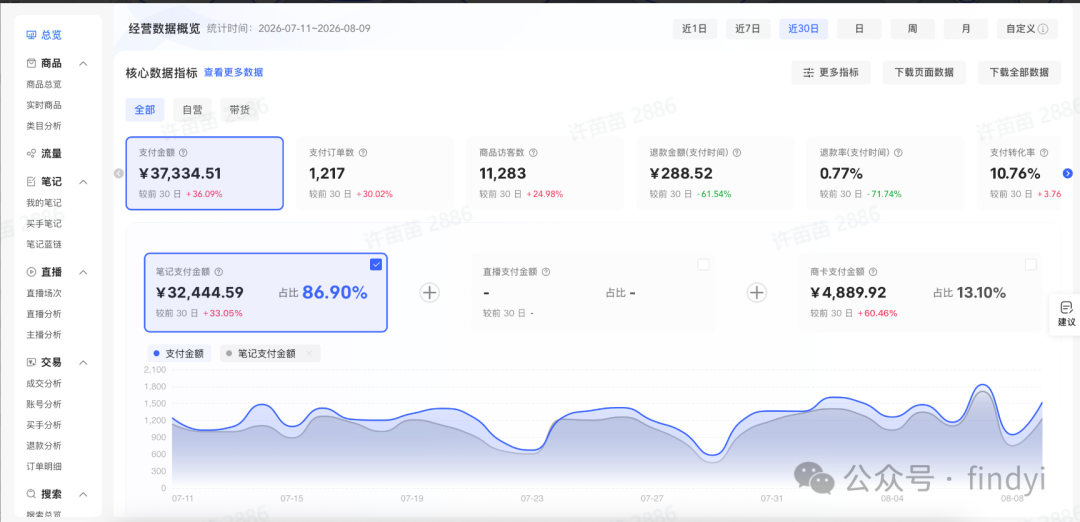This screenshot has width=1080, height=522.
Task: Switch time range to 月
Action: pyautogui.click(x=966, y=29)
